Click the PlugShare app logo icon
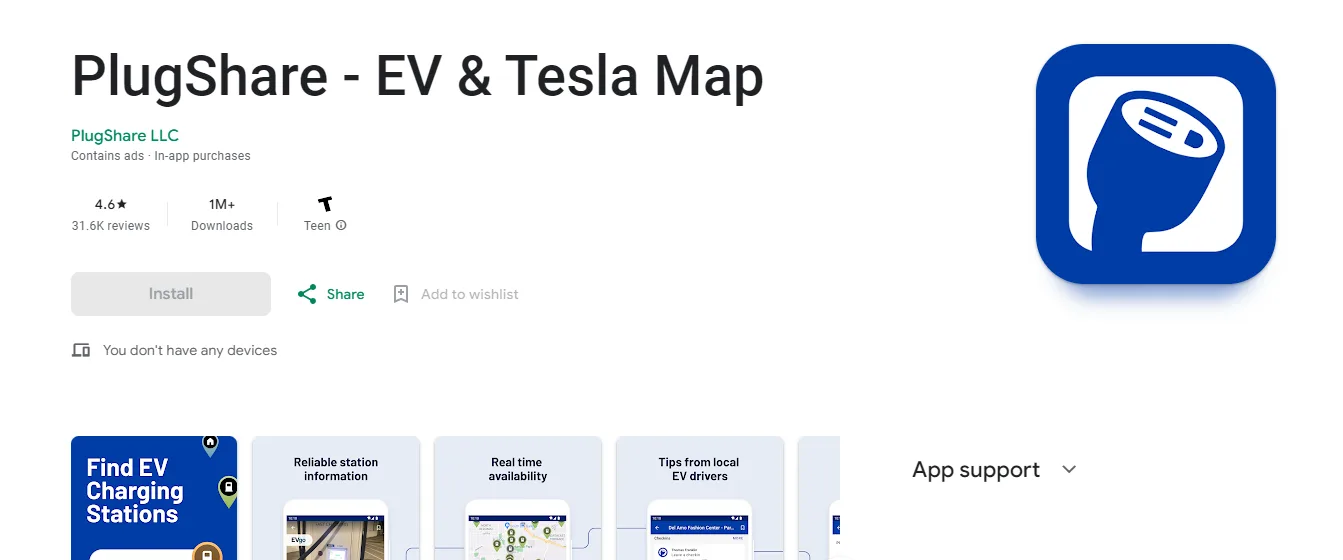Viewport: 1343px width, 560px height. click(1155, 164)
